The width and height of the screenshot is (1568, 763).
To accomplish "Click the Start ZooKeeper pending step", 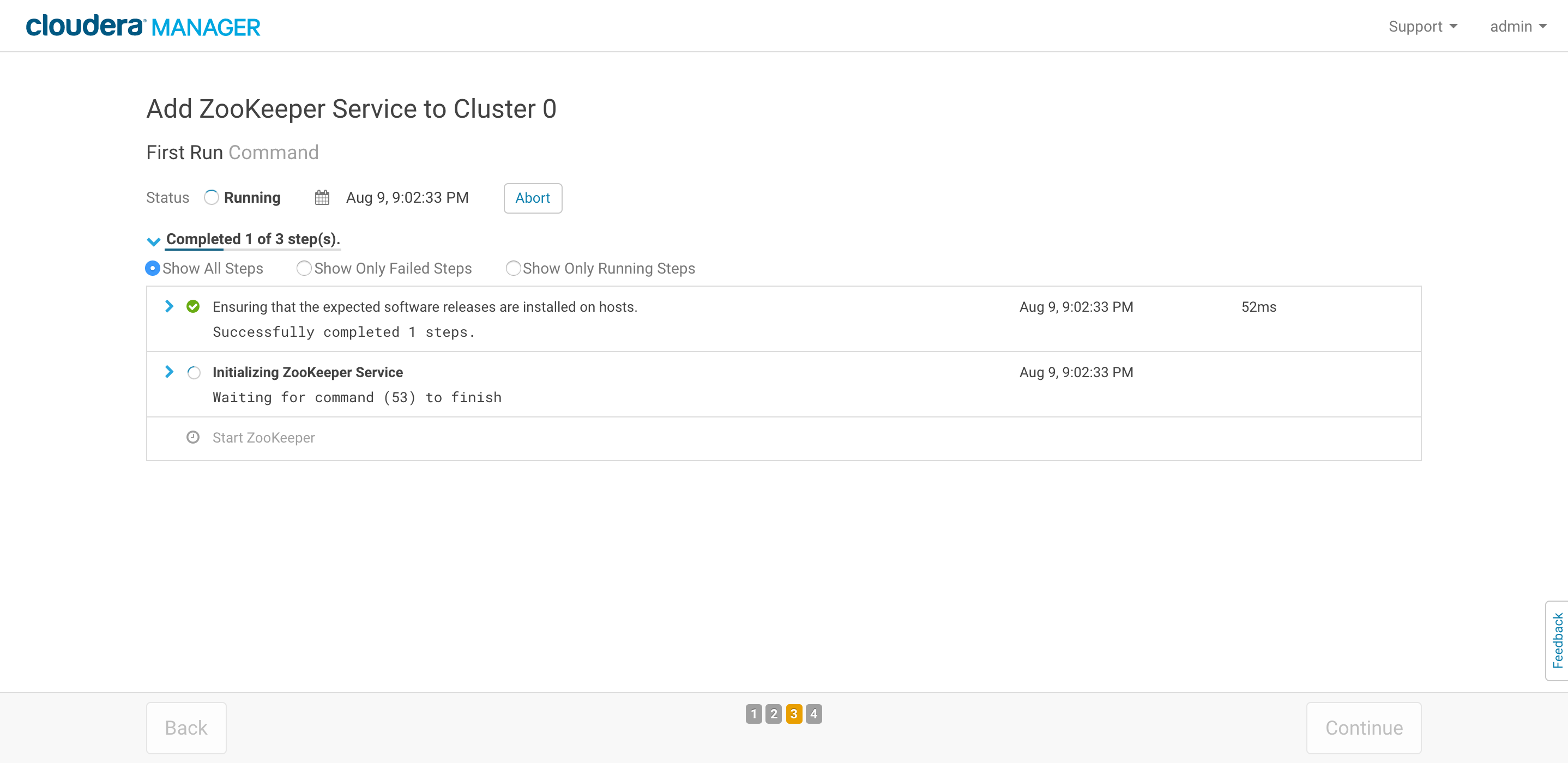I will (x=263, y=438).
